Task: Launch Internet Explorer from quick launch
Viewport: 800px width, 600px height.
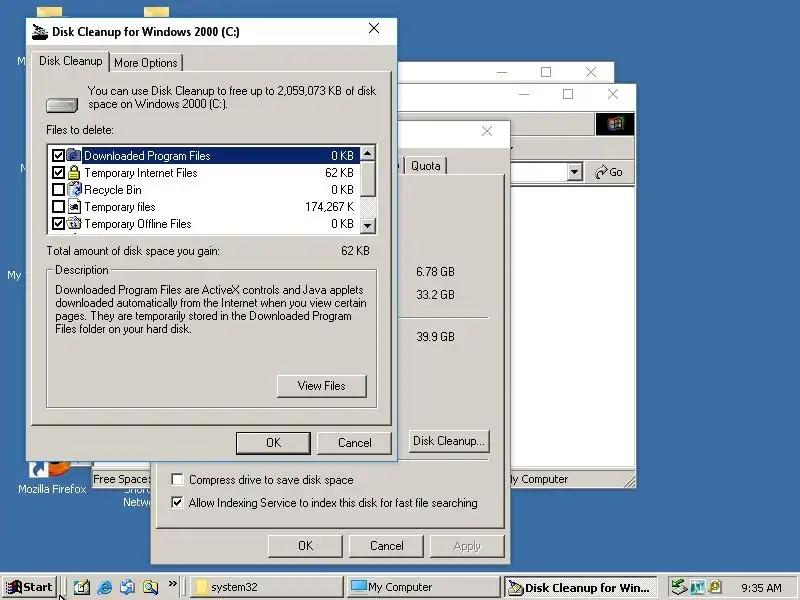Action: tap(105, 587)
